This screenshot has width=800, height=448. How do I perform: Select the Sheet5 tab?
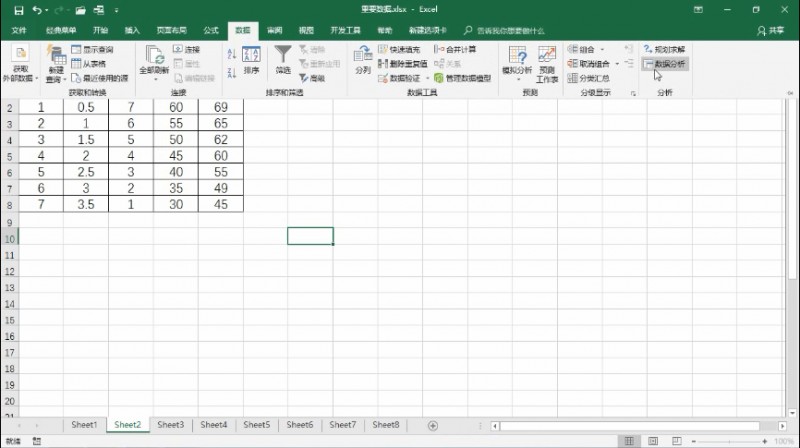tap(257, 425)
